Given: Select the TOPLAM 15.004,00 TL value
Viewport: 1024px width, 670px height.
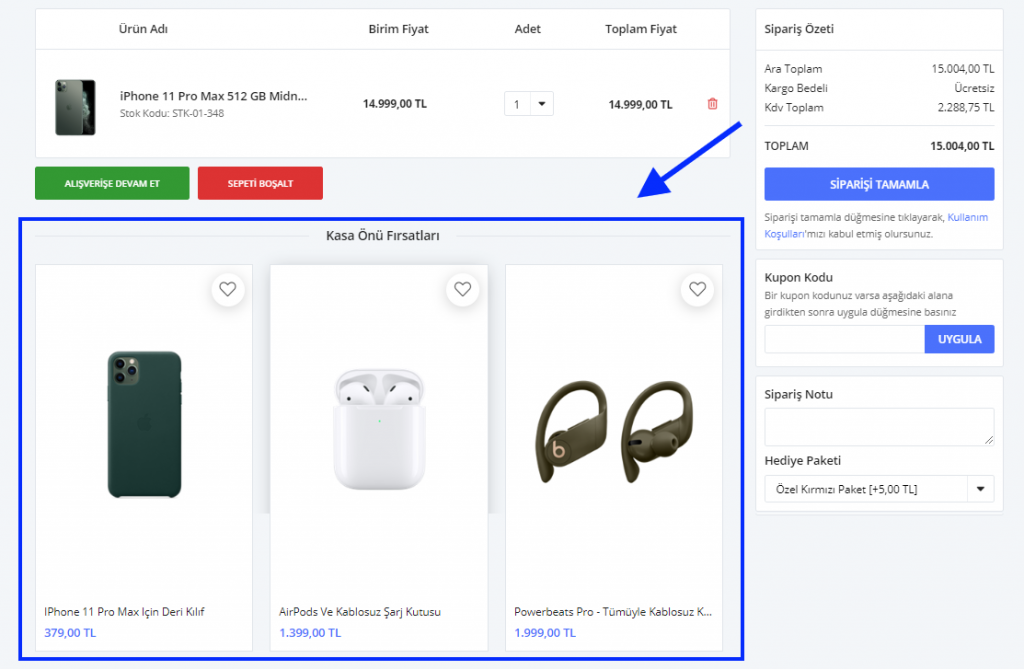Looking at the screenshot, I should click(x=962, y=146).
